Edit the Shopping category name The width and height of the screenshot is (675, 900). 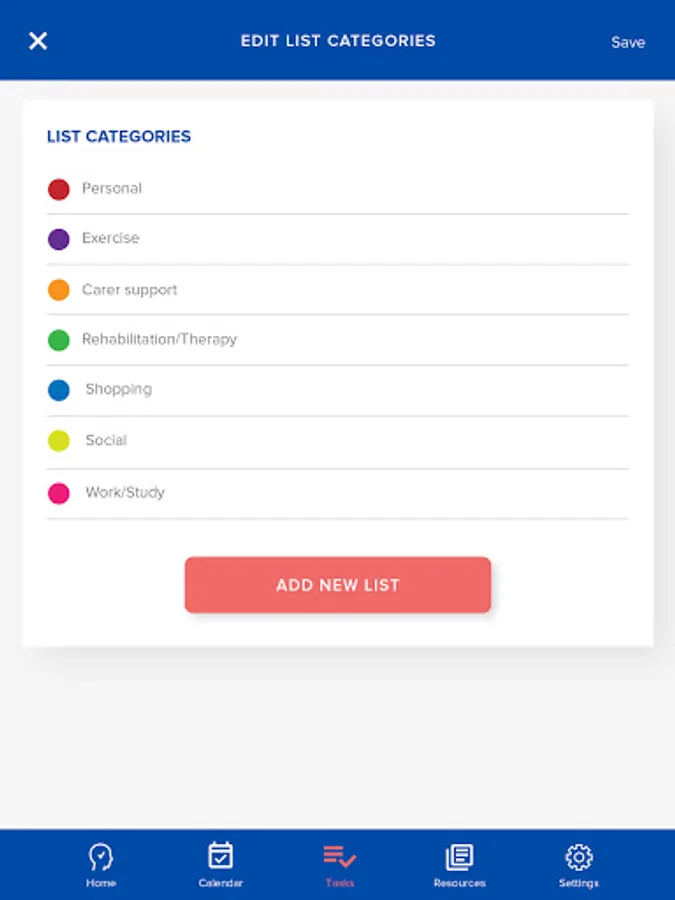click(119, 389)
